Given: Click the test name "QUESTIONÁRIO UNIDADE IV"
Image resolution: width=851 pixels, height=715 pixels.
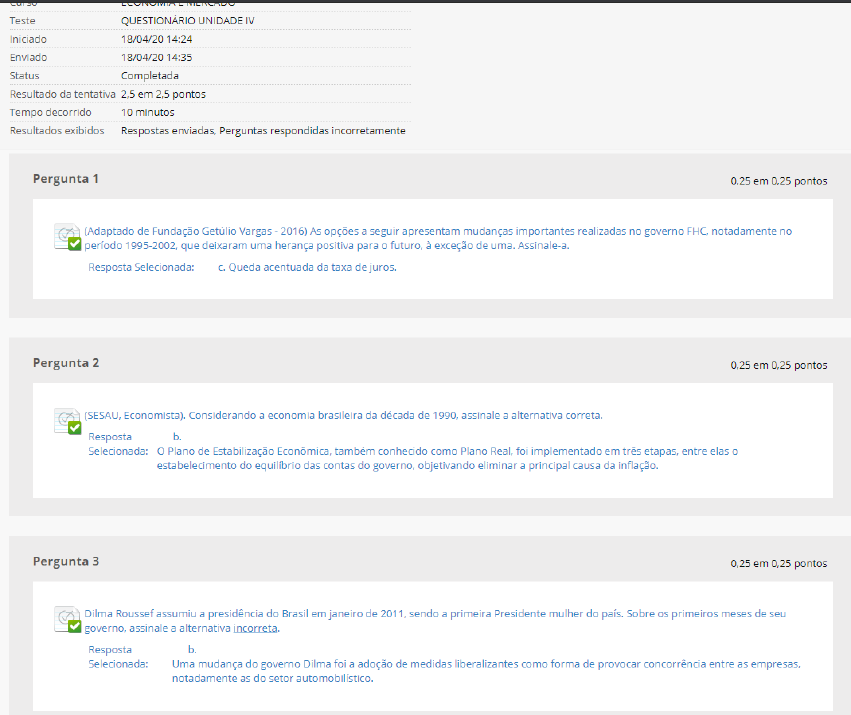Looking at the screenshot, I should pyautogui.click(x=187, y=20).
